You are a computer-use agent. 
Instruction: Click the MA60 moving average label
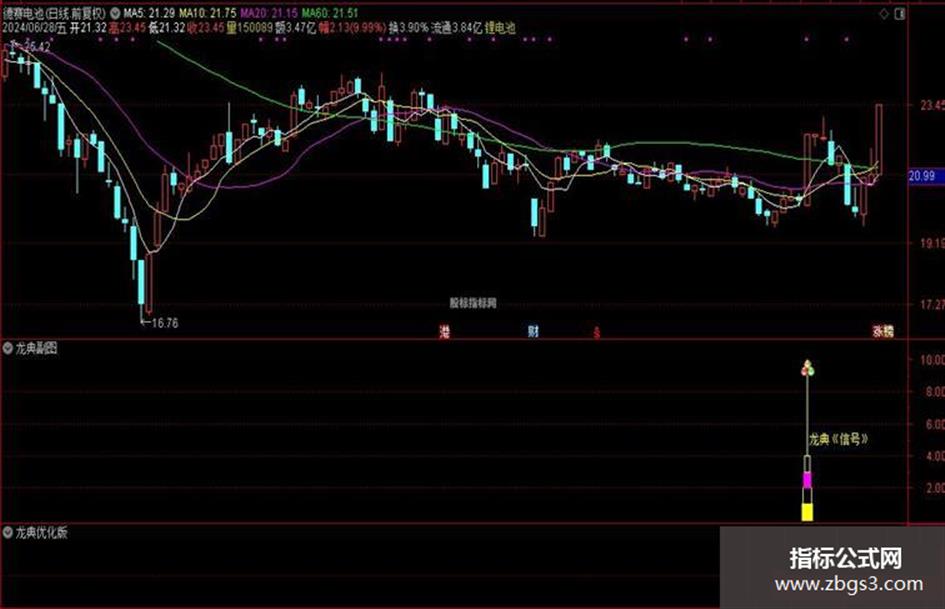[330, 13]
